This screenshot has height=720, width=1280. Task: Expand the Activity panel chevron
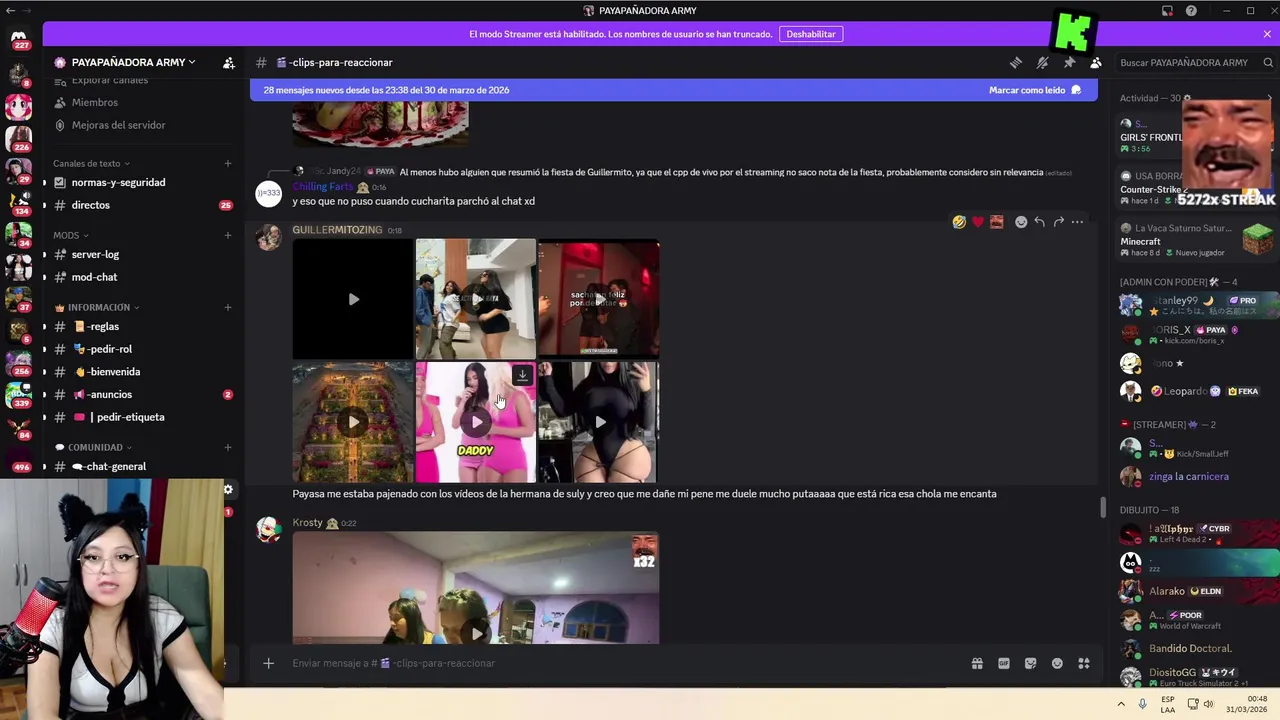(1269, 98)
